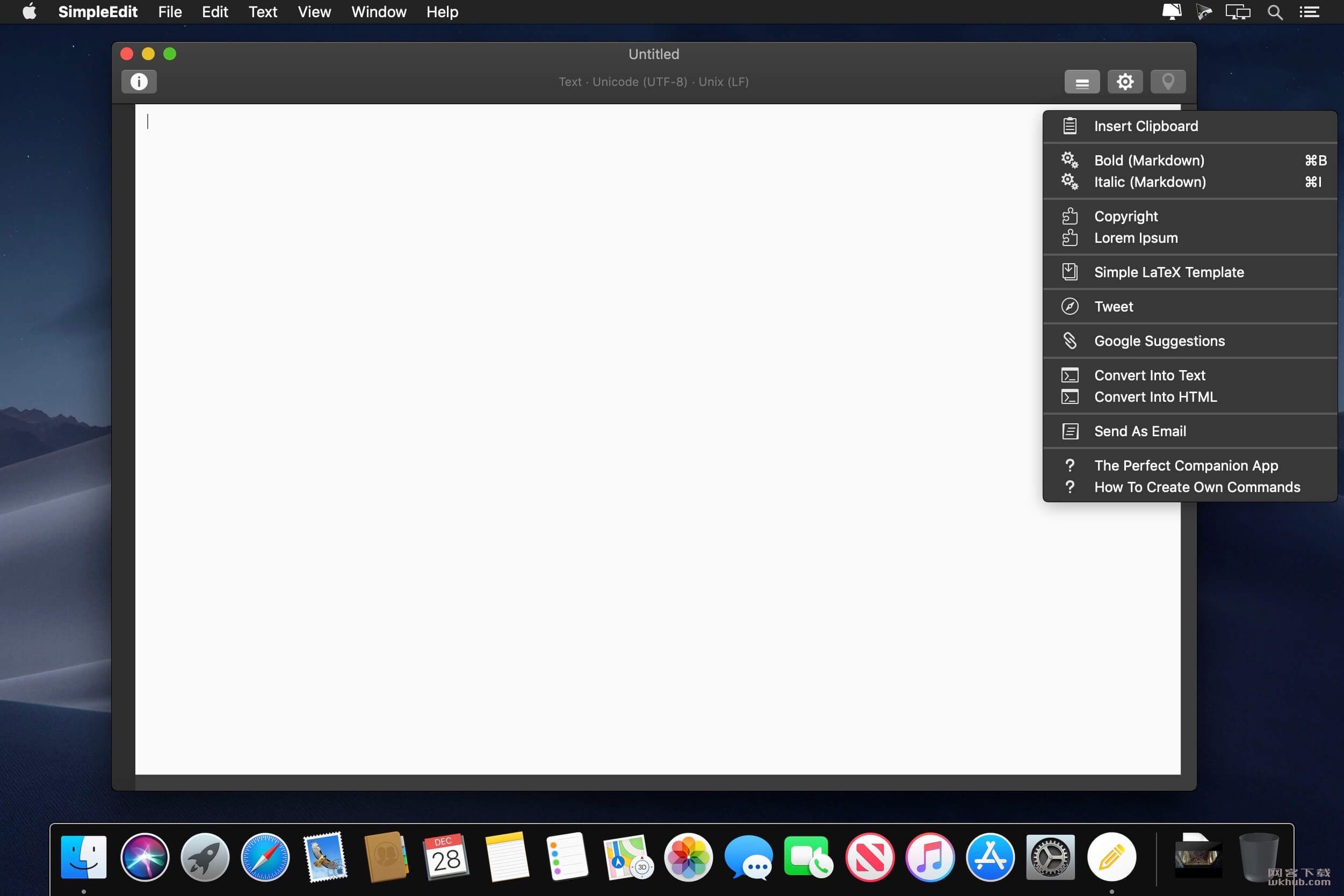Launch Siri from the dock
Viewport: 1344px width, 896px height.
144,857
